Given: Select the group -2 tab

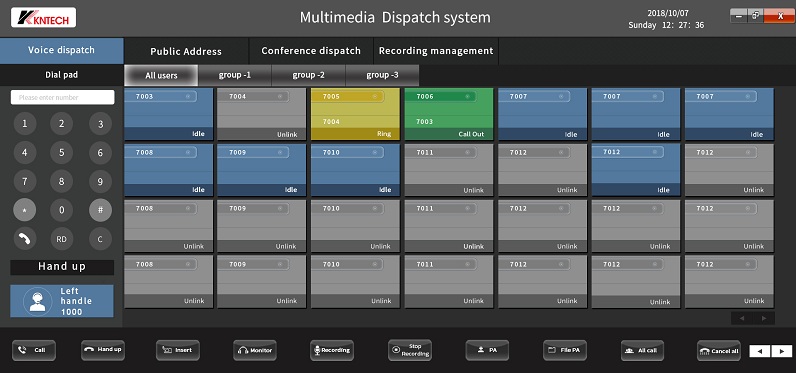Looking at the screenshot, I should (309, 75).
